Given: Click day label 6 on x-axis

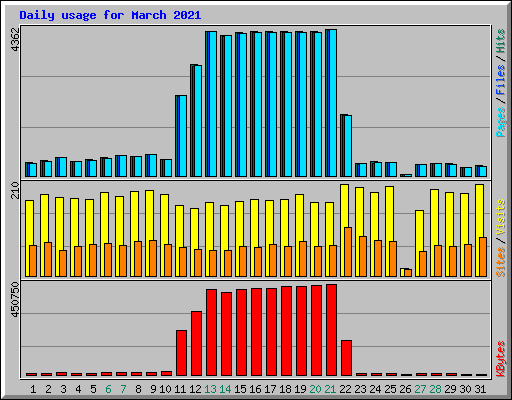Looking at the screenshot, I should [108, 389].
